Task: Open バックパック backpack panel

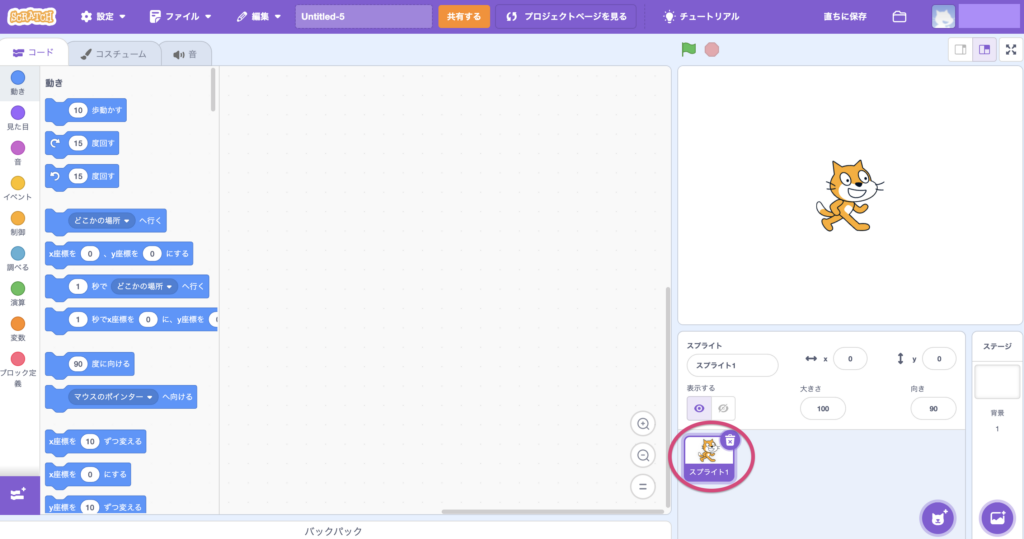Action: [x=334, y=531]
